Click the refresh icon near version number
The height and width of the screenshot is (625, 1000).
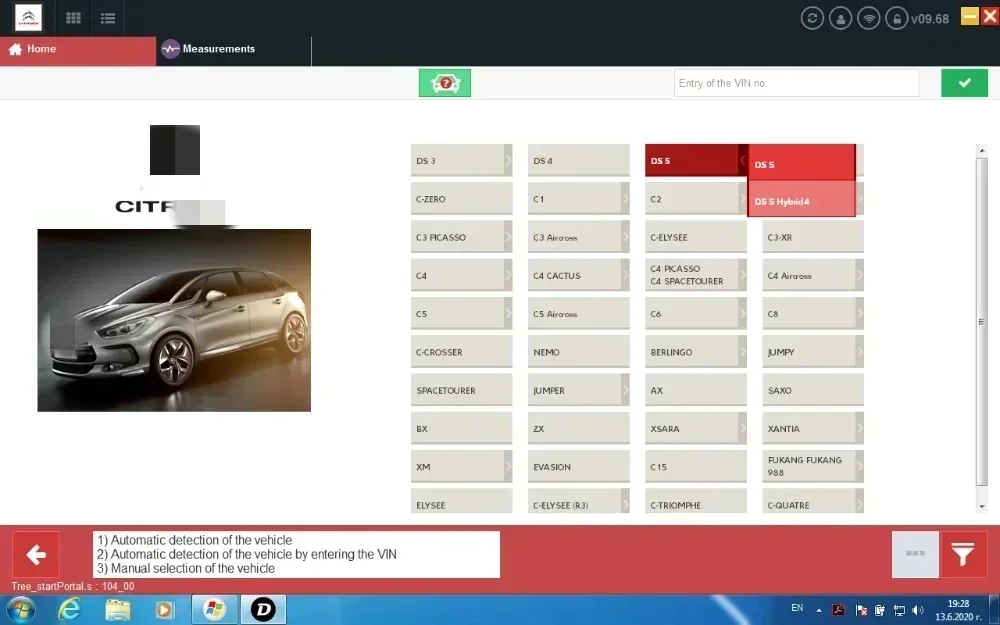pos(812,18)
